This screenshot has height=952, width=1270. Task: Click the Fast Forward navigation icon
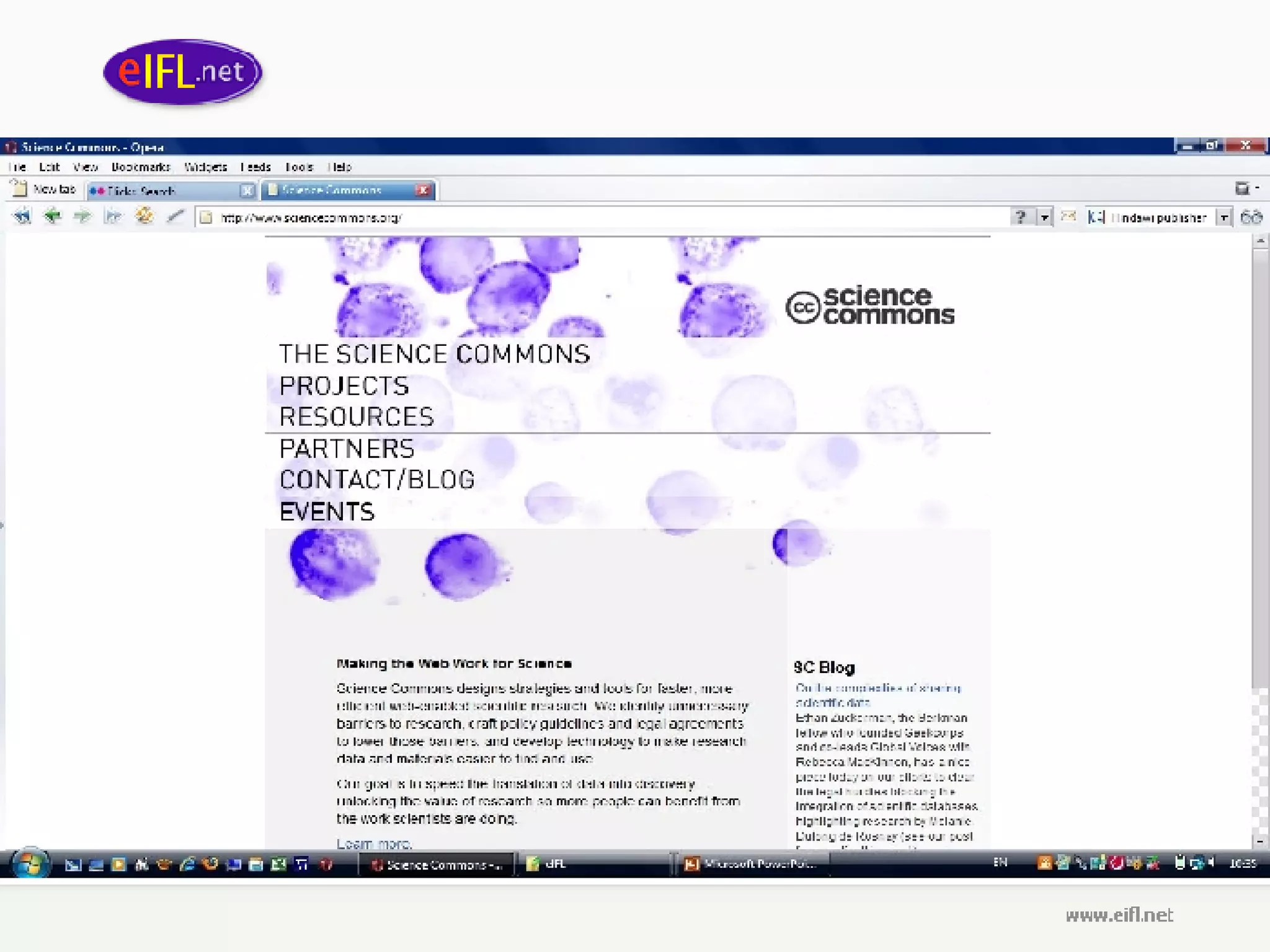pos(113,216)
